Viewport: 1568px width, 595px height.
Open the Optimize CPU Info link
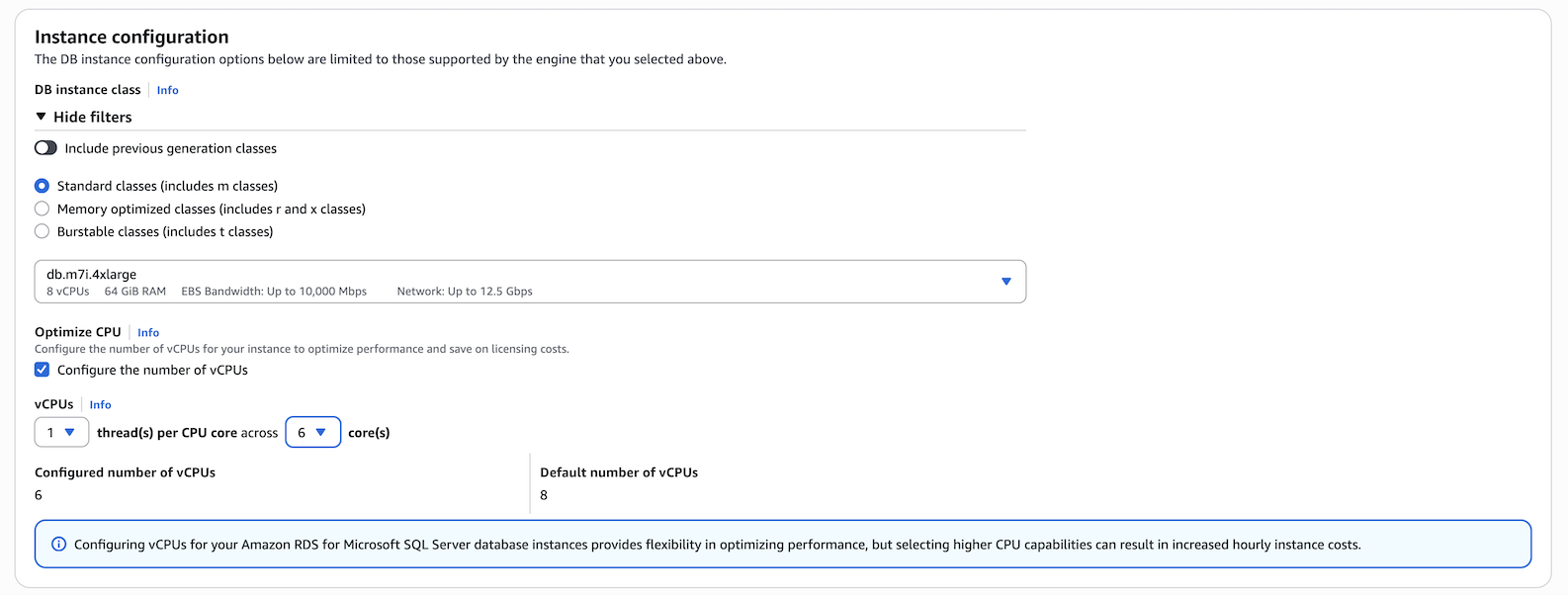(147, 332)
